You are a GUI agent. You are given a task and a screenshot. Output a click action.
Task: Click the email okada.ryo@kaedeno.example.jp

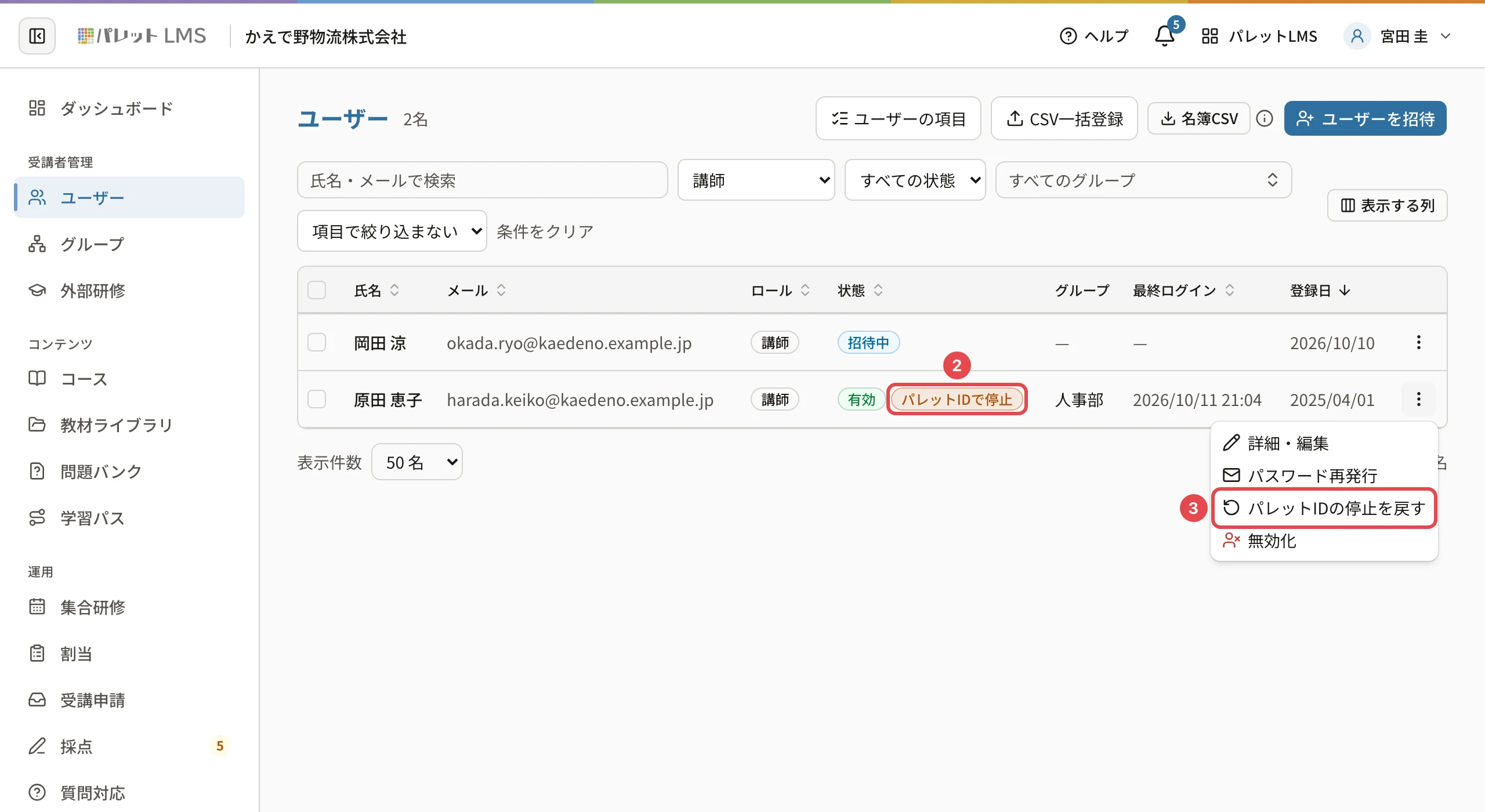pyautogui.click(x=569, y=343)
